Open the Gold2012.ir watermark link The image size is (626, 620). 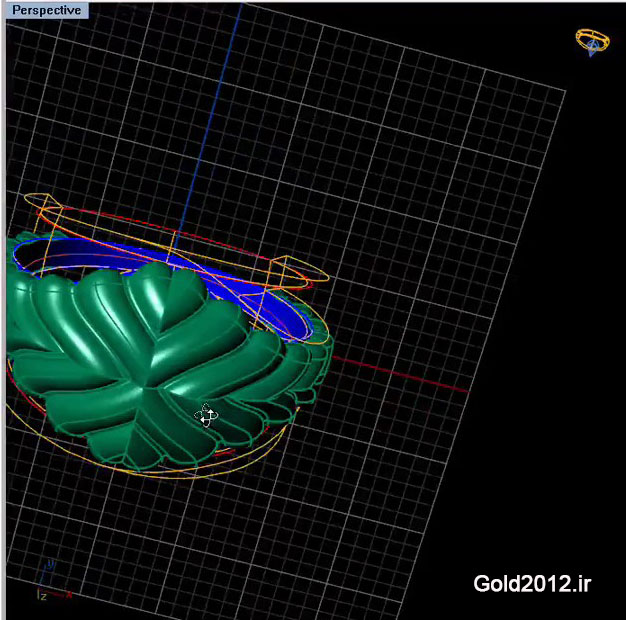tap(531, 584)
